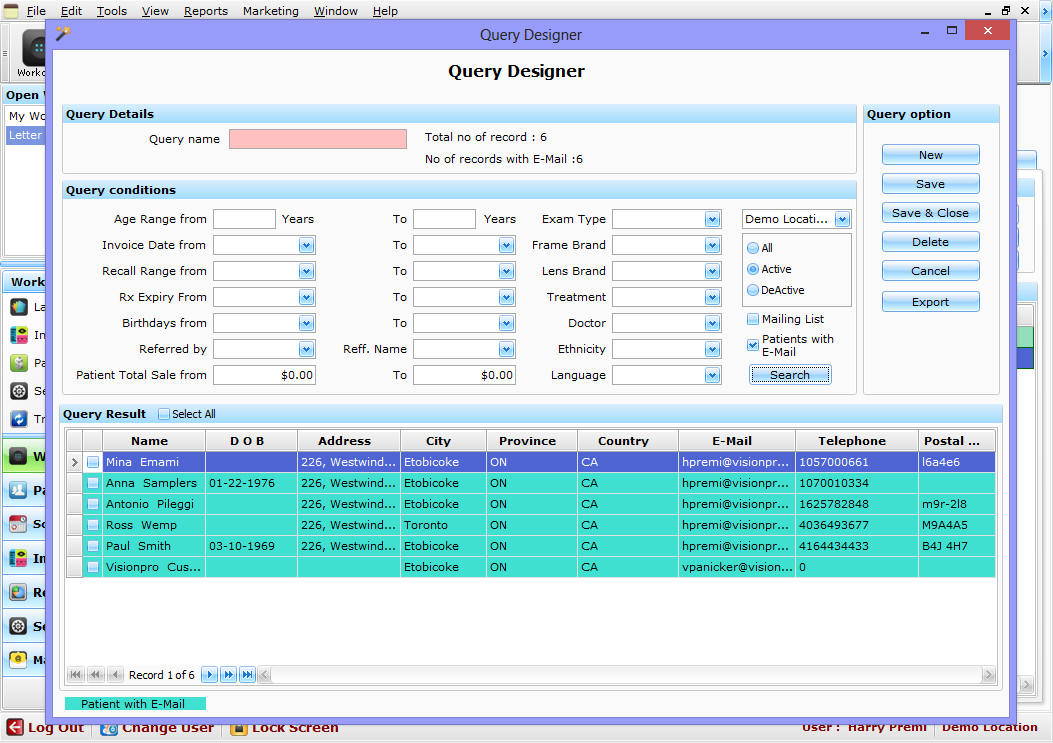Open the Birthdays from dropdown
Viewport: 1053px width, 743px height.
[x=306, y=323]
